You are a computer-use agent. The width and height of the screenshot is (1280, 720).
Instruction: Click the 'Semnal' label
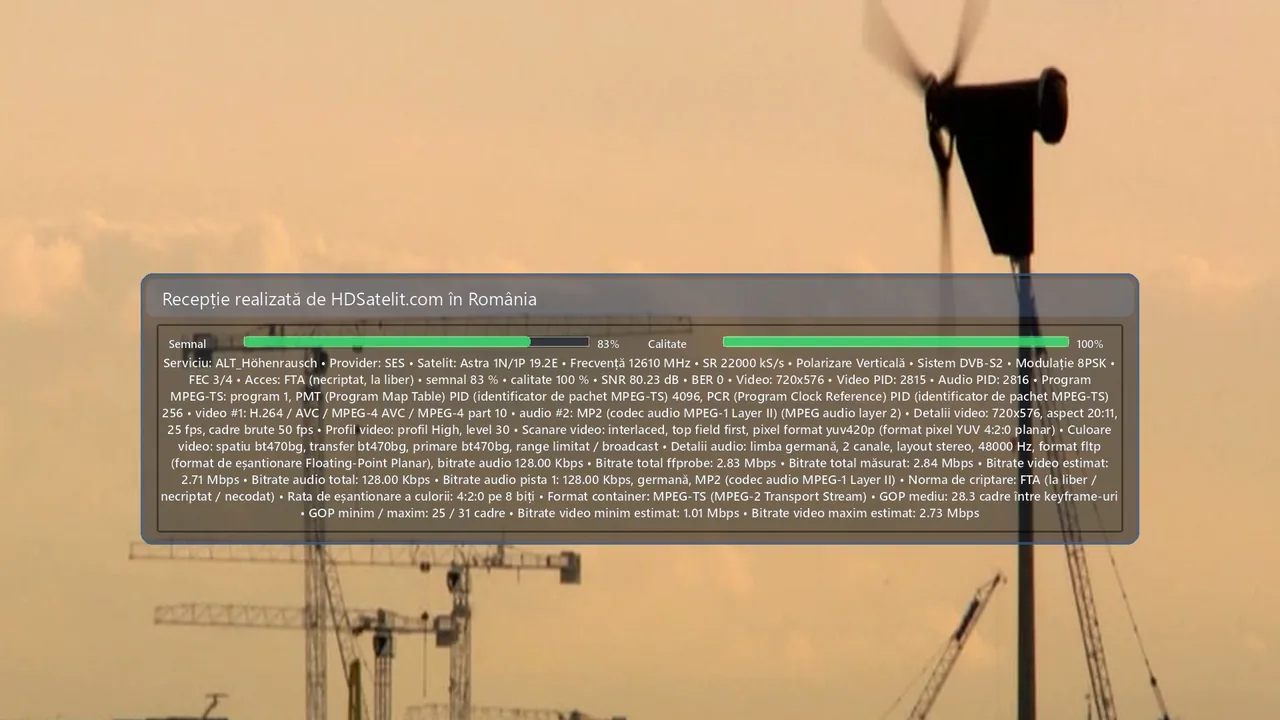pyautogui.click(x=187, y=344)
